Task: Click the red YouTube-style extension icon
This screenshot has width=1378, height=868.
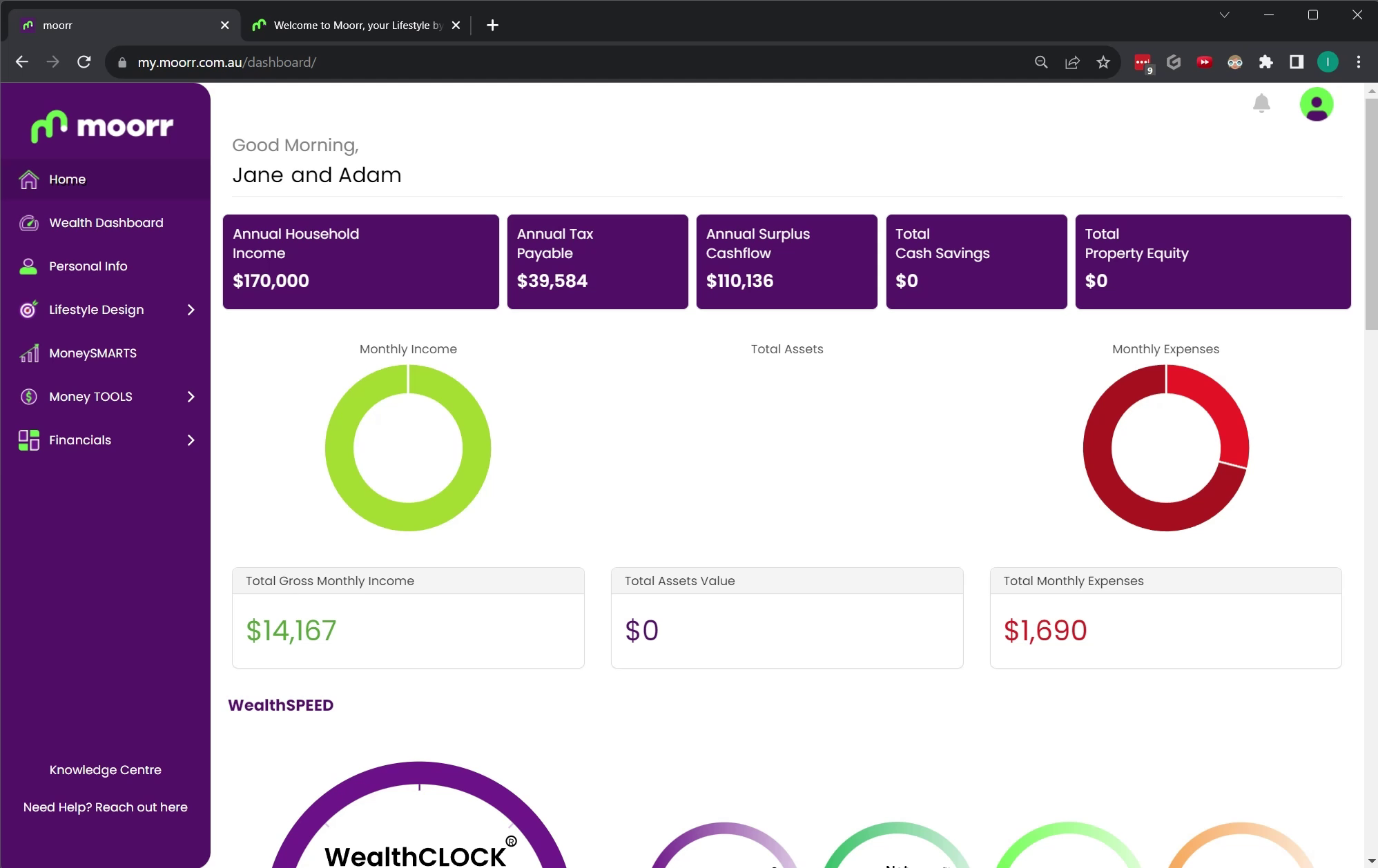Action: (x=1205, y=62)
